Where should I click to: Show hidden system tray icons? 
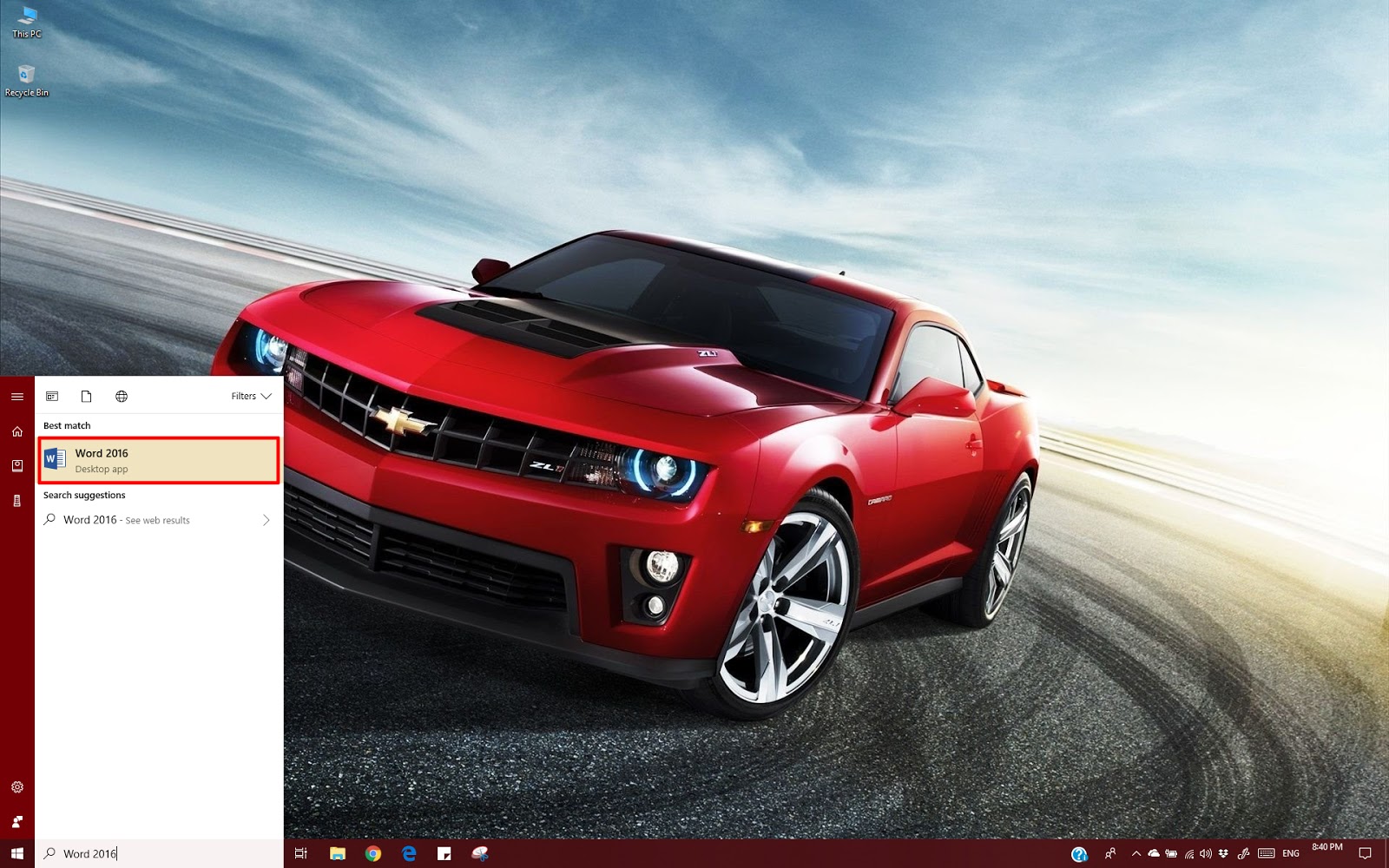click(1136, 853)
